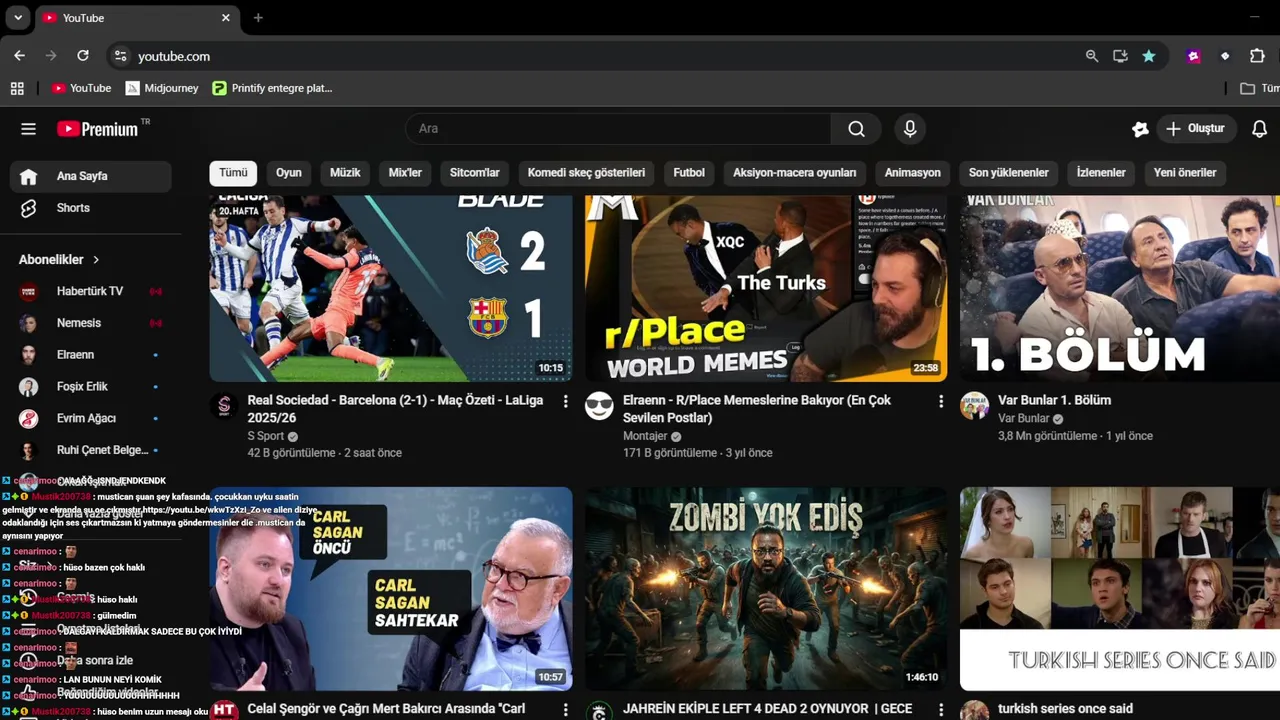Click Montajer channel avatar
Viewport: 1280px width, 720px height.
[x=599, y=406]
